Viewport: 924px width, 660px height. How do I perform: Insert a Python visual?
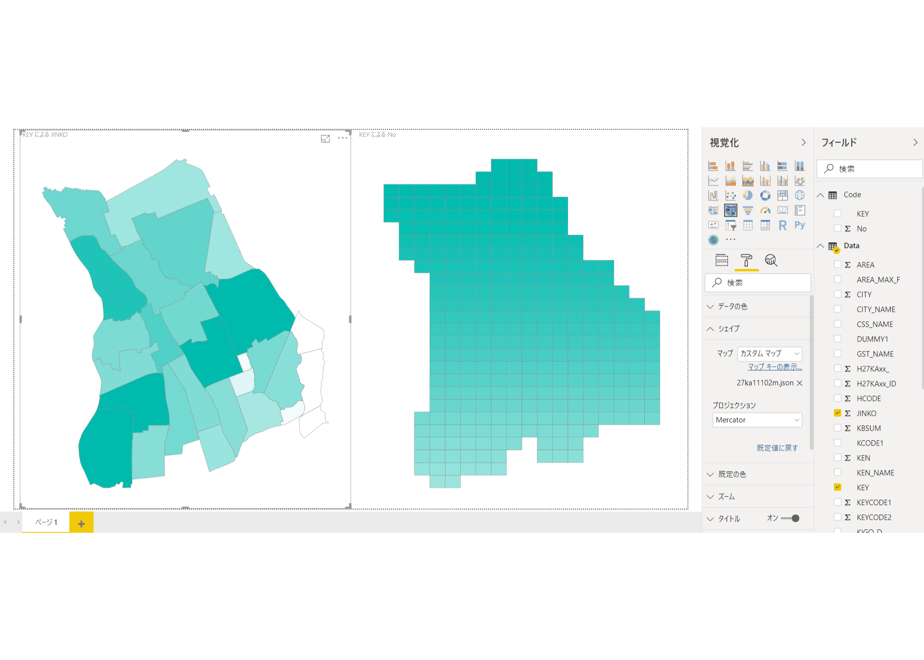point(800,225)
